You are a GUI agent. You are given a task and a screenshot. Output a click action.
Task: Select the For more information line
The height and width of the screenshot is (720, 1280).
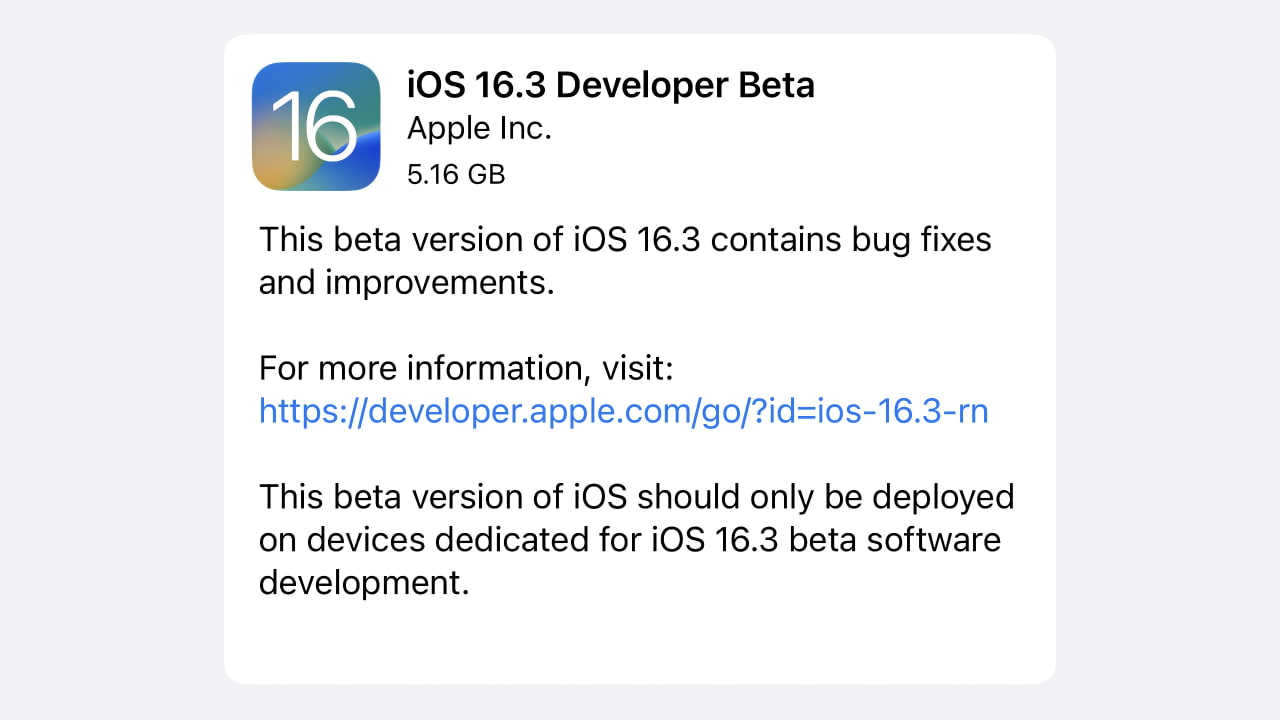click(x=466, y=368)
